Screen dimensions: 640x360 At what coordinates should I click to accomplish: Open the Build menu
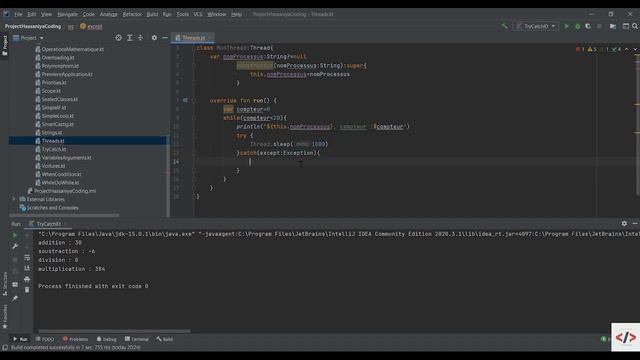152,14
